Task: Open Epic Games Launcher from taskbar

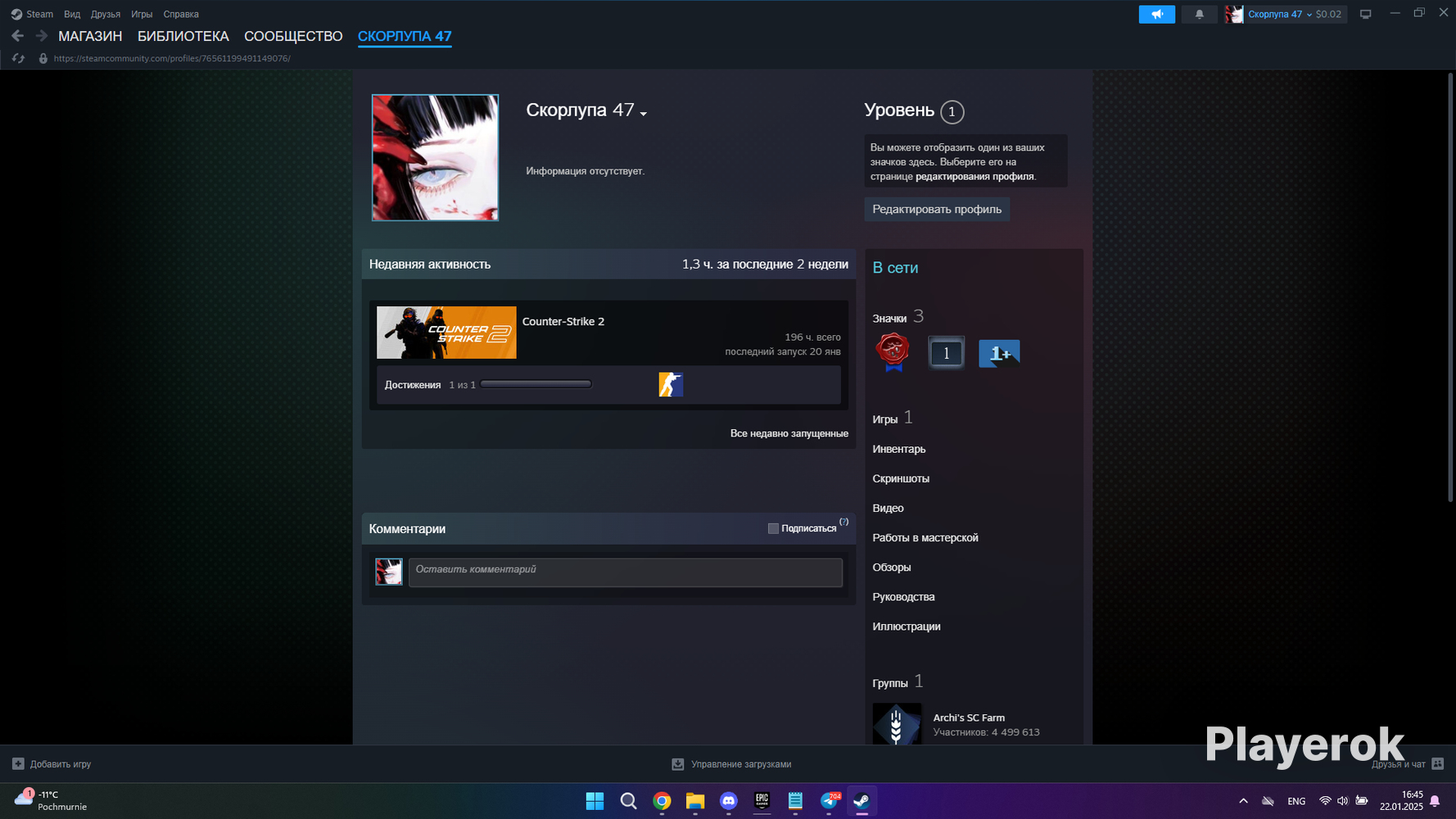Action: [762, 801]
